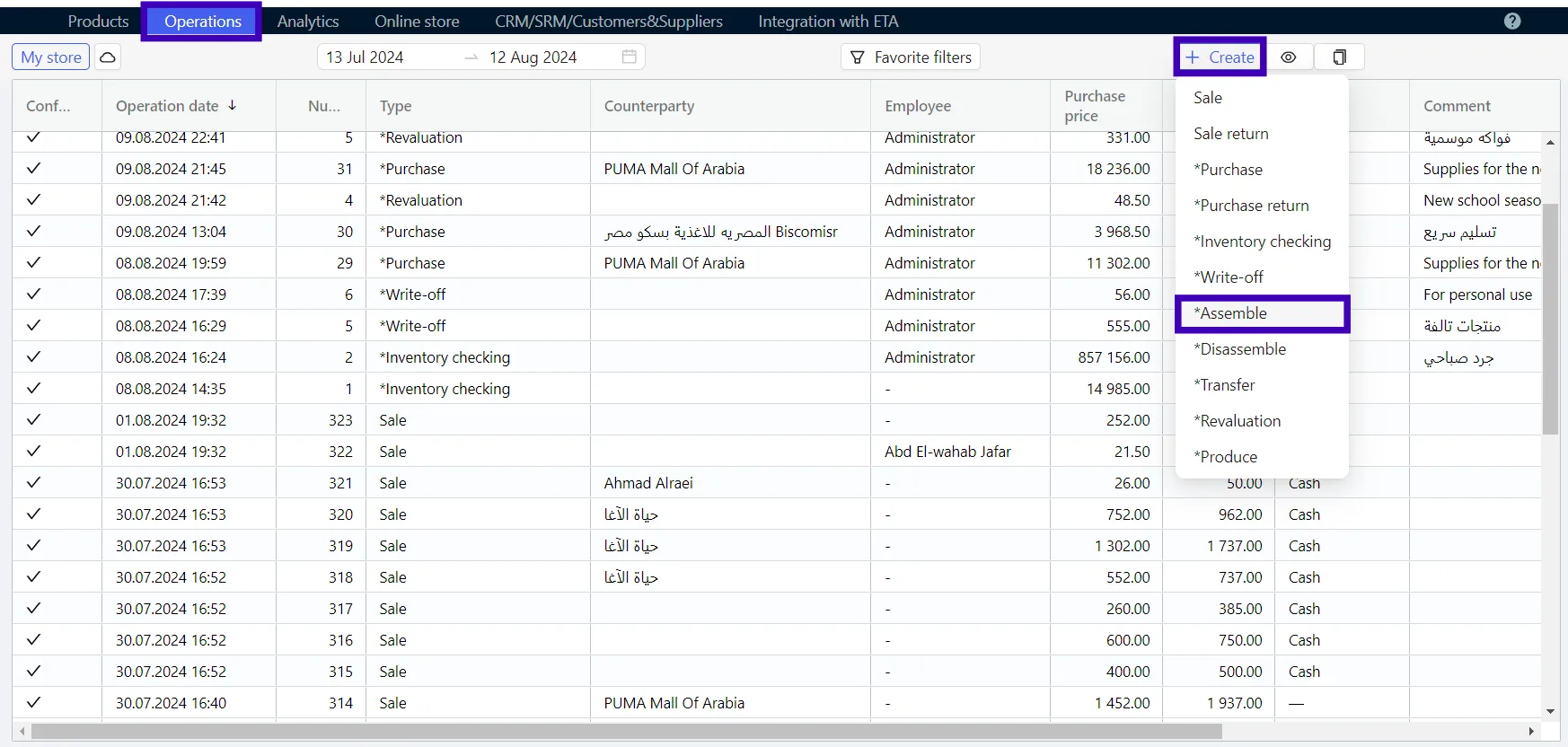Toggle confirm checkmark for Write-off 08.08.2024 17:39
This screenshot has width=1568, height=747.
point(34,294)
